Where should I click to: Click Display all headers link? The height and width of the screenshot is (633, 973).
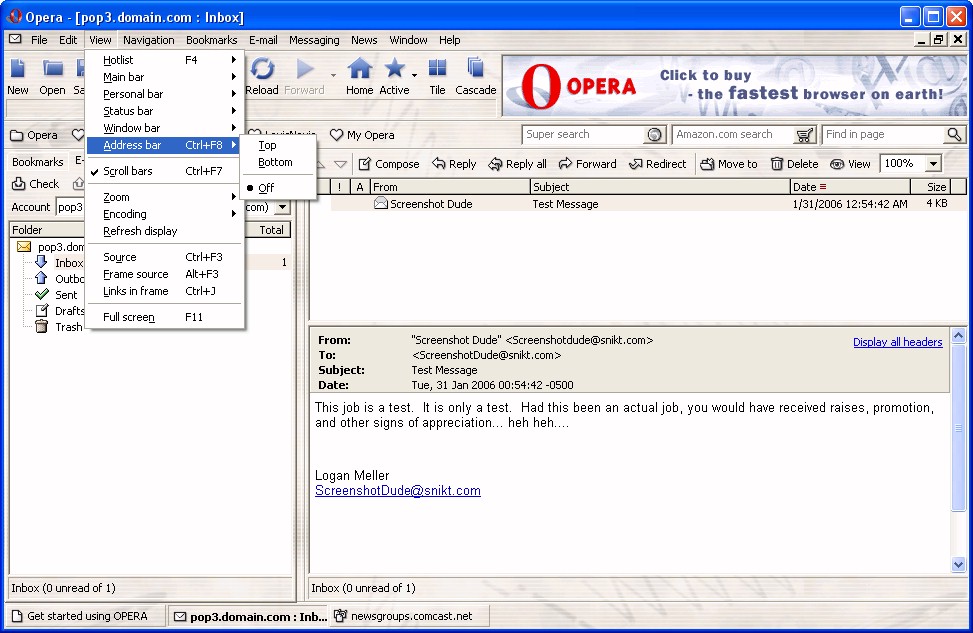(897, 342)
